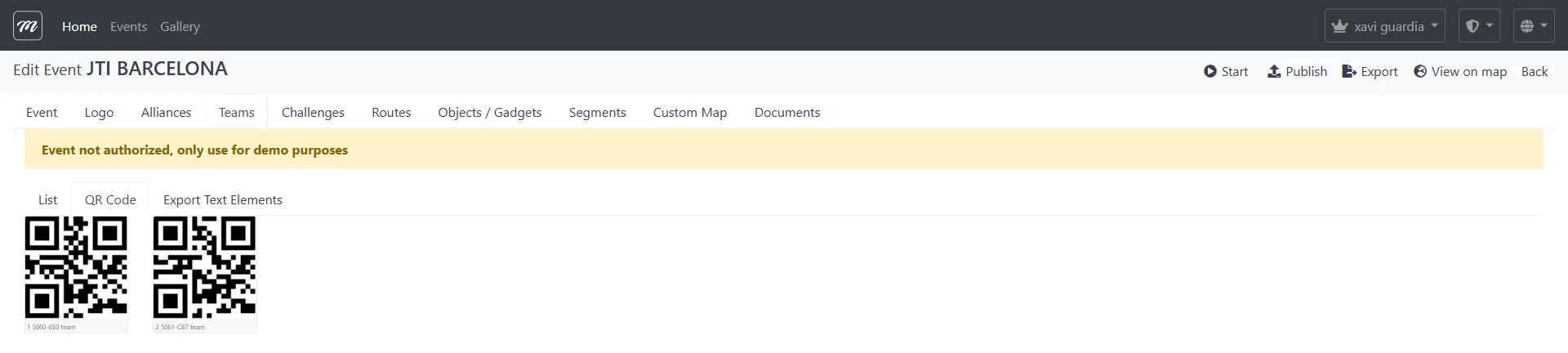The image size is (1568, 353).
Task: Open the Routes tab
Action: coord(391,113)
